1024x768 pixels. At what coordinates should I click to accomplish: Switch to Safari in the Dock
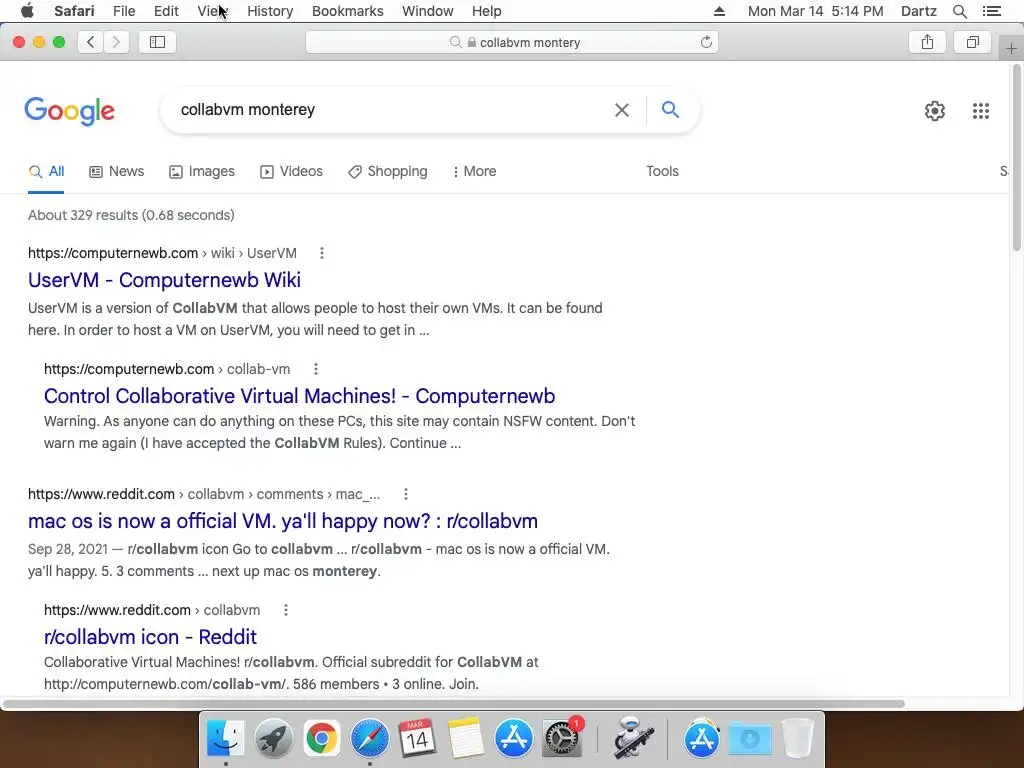pos(370,739)
